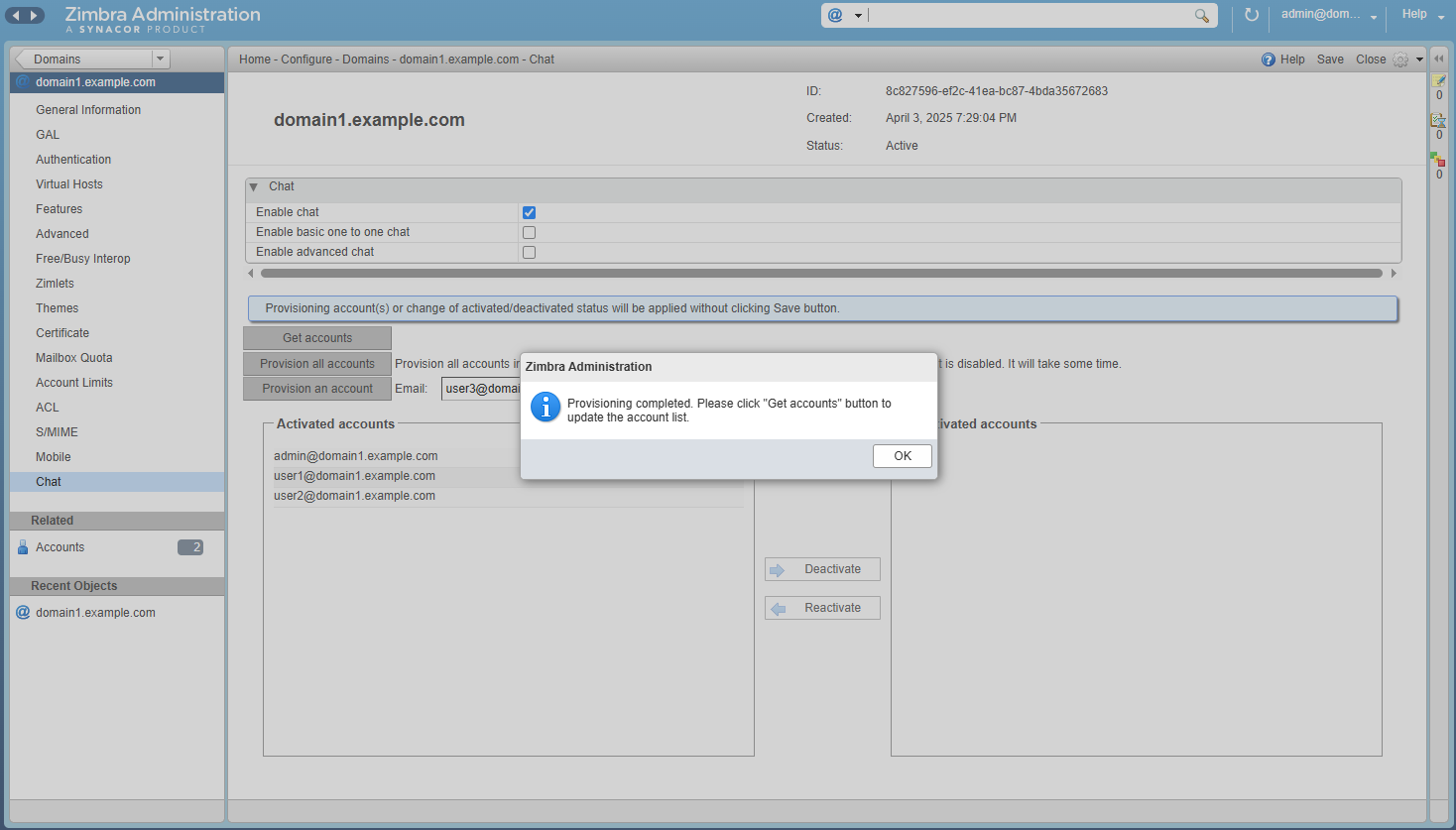Viewport: 1456px width, 830px height.
Task: Click the blue info icon in dialog
Action: (546, 407)
